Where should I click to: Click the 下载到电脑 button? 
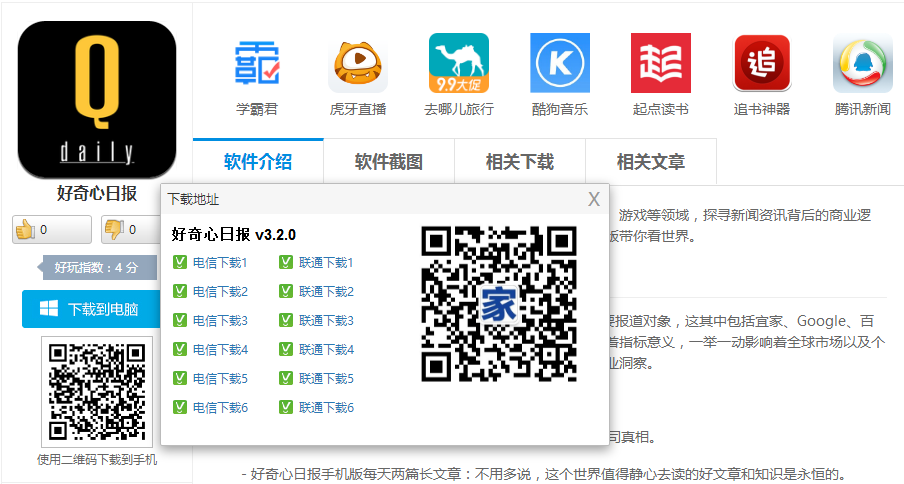(x=91, y=309)
